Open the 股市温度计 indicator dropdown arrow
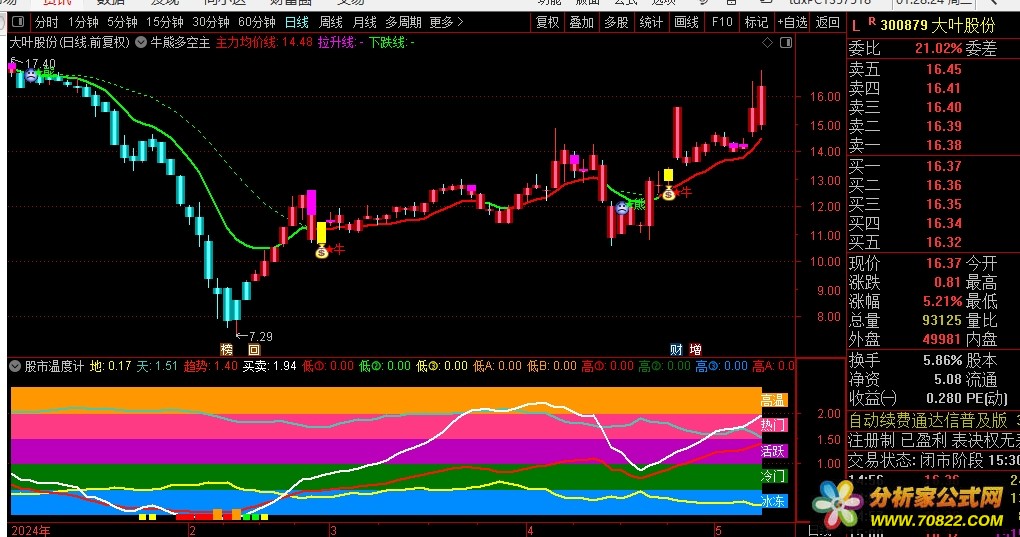 tap(15, 366)
